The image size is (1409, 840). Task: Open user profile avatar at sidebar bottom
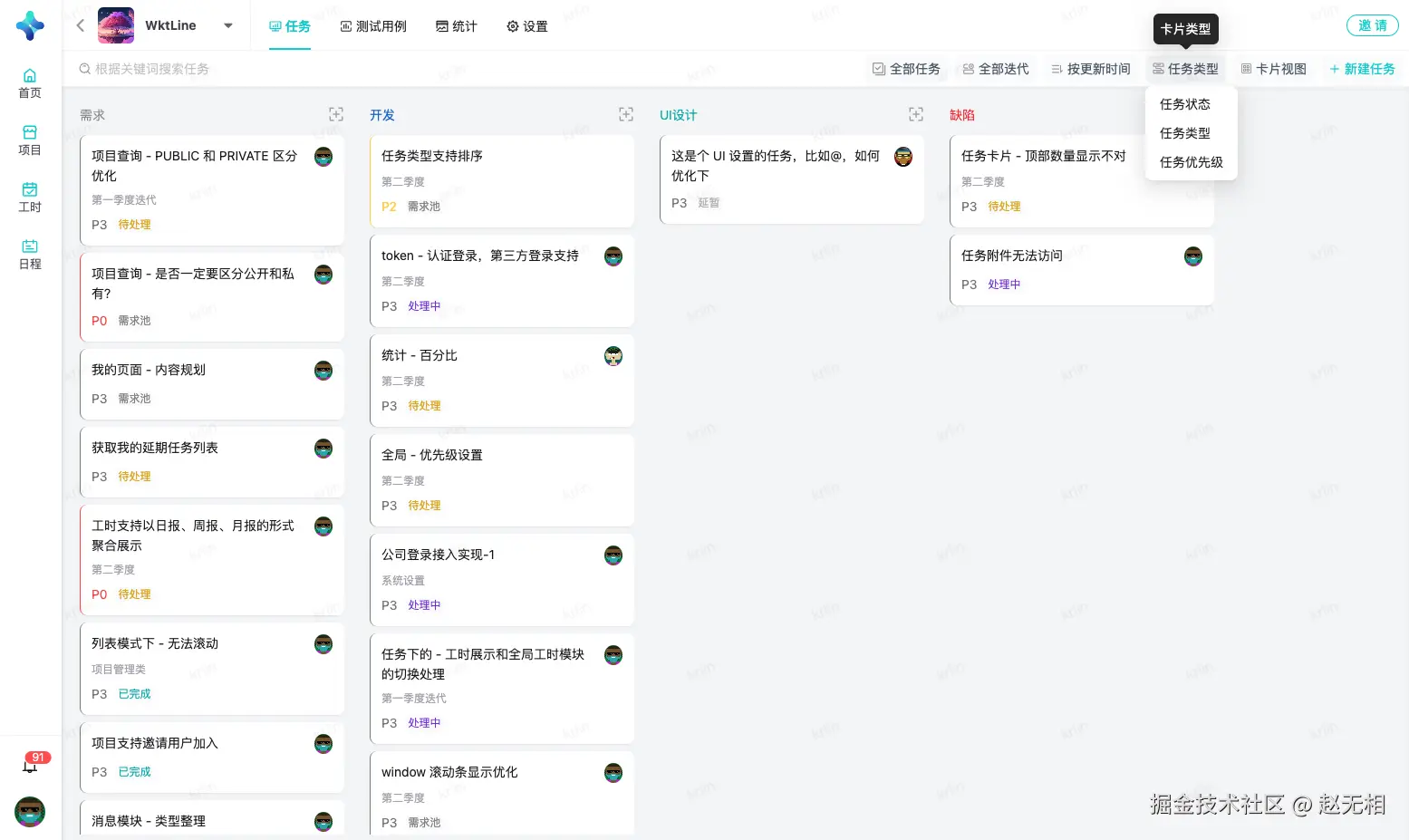pos(30,812)
